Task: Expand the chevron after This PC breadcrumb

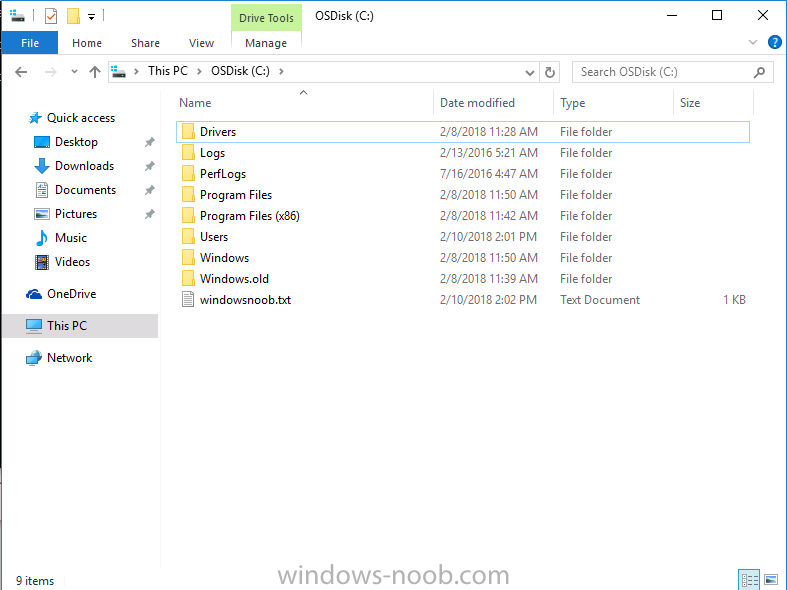Action: click(199, 72)
